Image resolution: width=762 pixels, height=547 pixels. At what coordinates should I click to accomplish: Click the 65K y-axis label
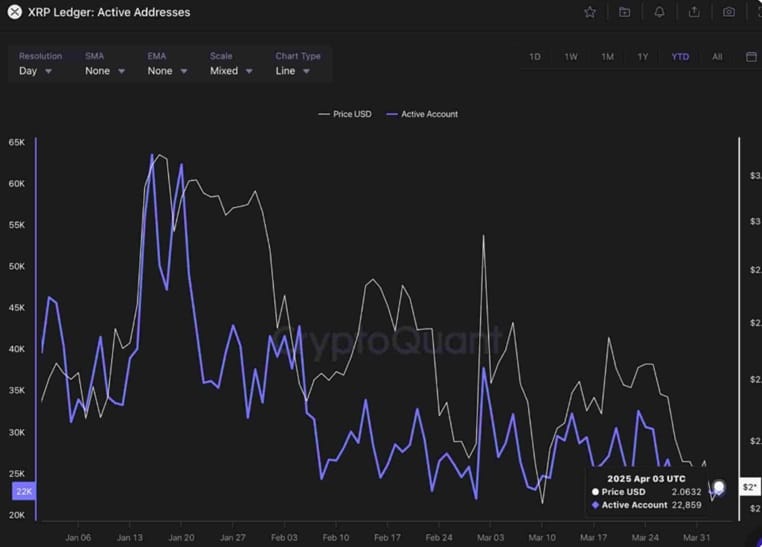point(17,142)
